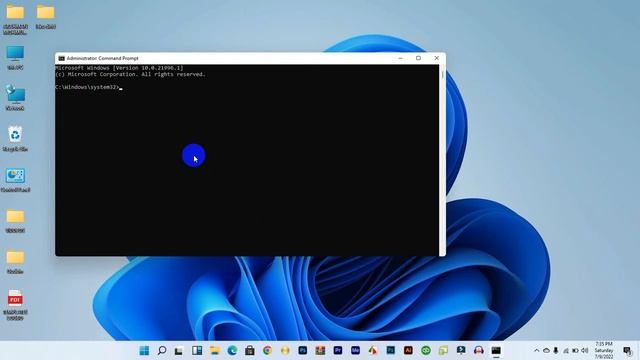Open the Widgets panel icon
Image resolution: width=640 pixels, height=360 pixels.
click(x=197, y=350)
